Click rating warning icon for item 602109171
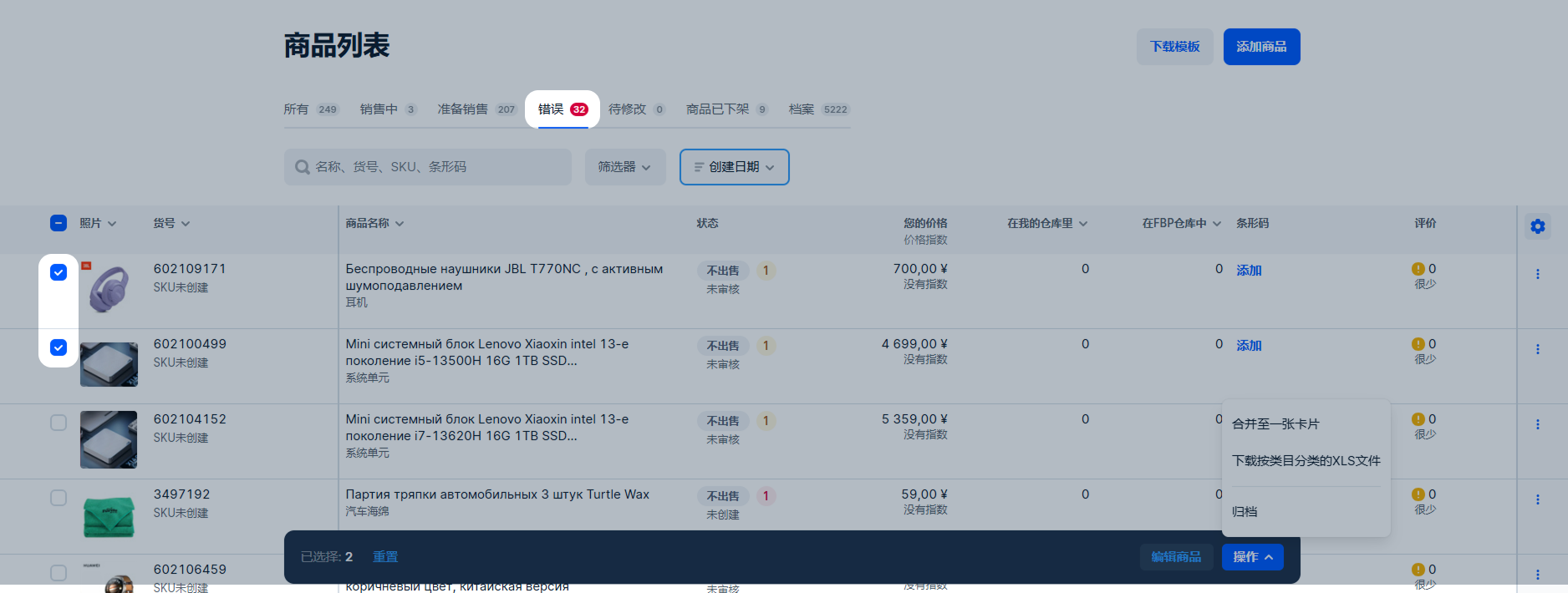Screen dimensions: 1568x593 [1418, 269]
